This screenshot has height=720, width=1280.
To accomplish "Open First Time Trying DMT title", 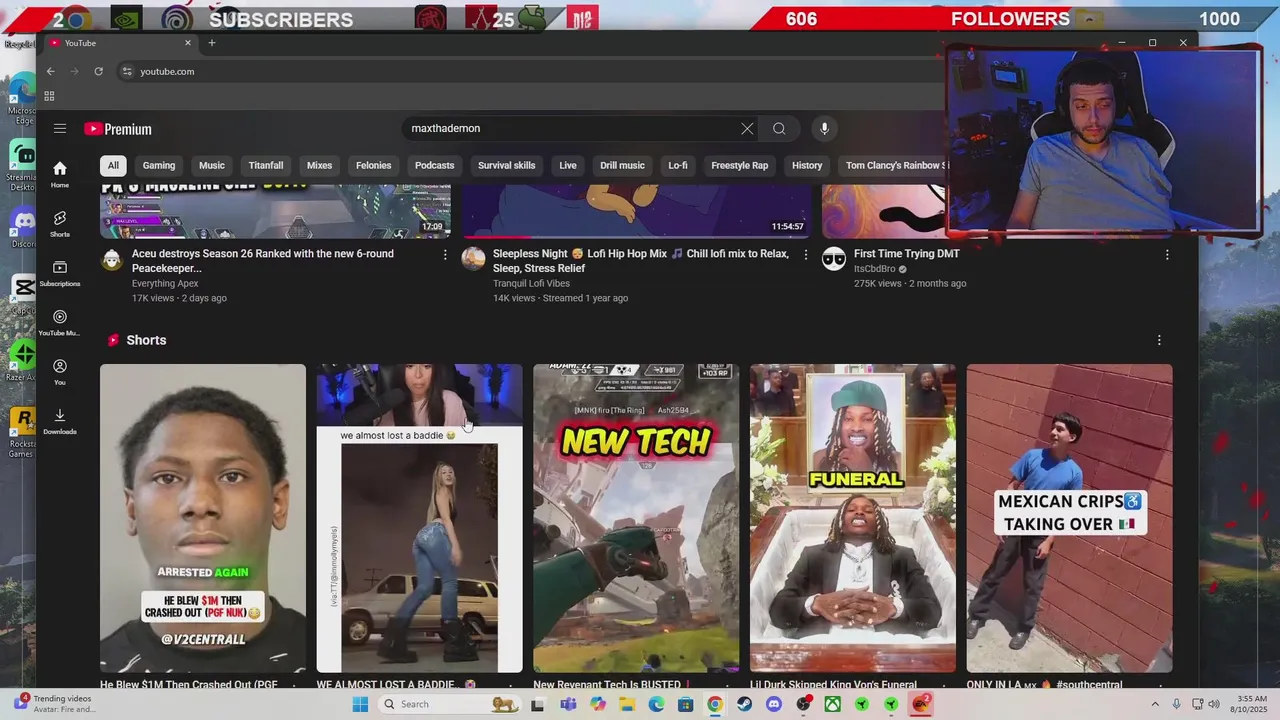I will tap(907, 254).
